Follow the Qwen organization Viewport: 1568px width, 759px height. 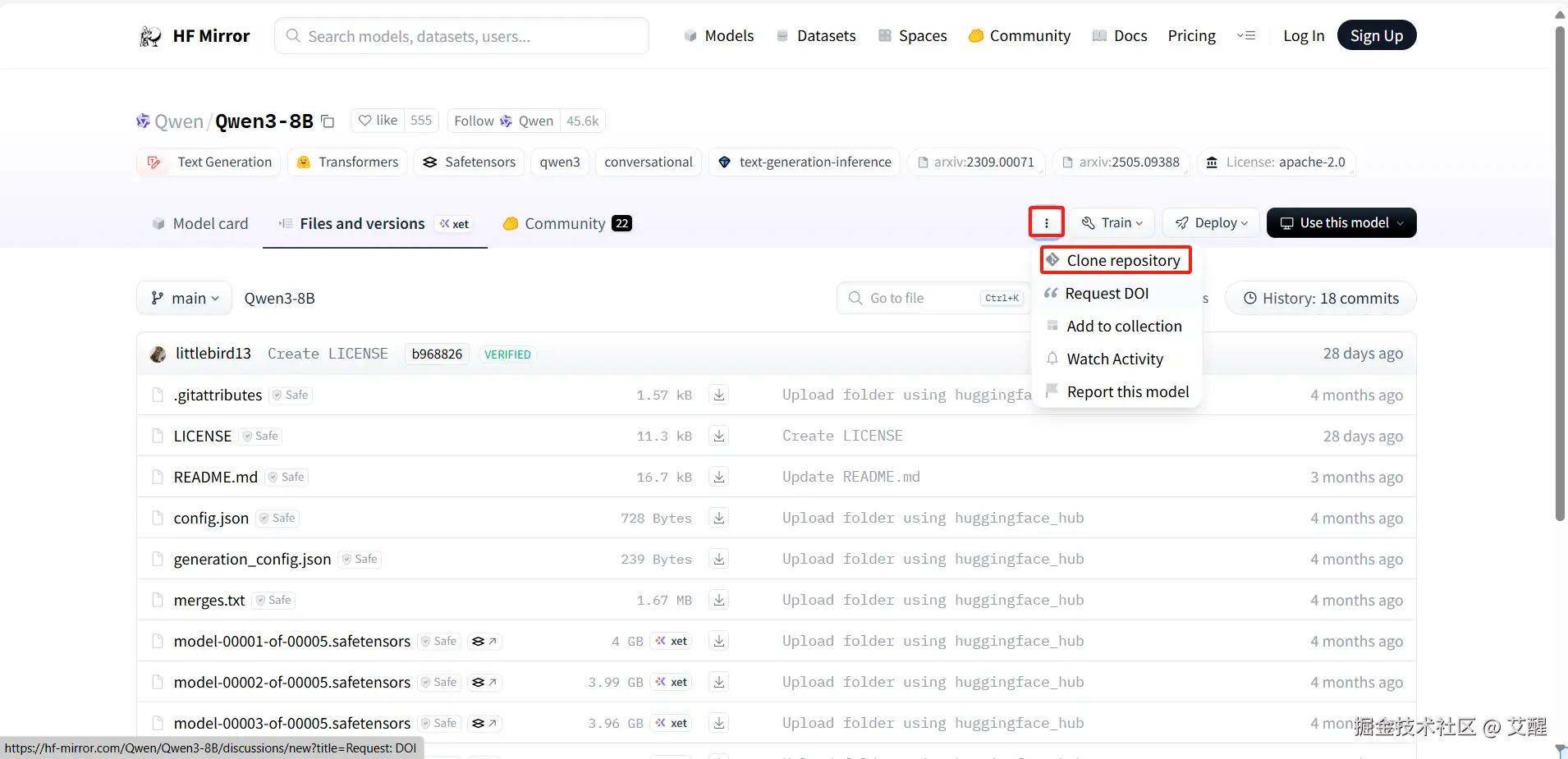[503, 121]
